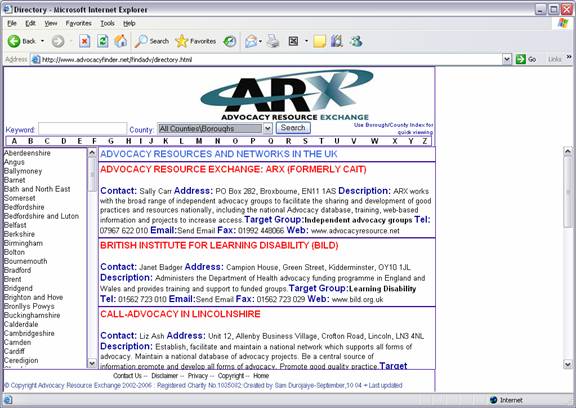Click the Mail envelope toolbar icon
This screenshot has width=576, height=408.
click(x=251, y=41)
